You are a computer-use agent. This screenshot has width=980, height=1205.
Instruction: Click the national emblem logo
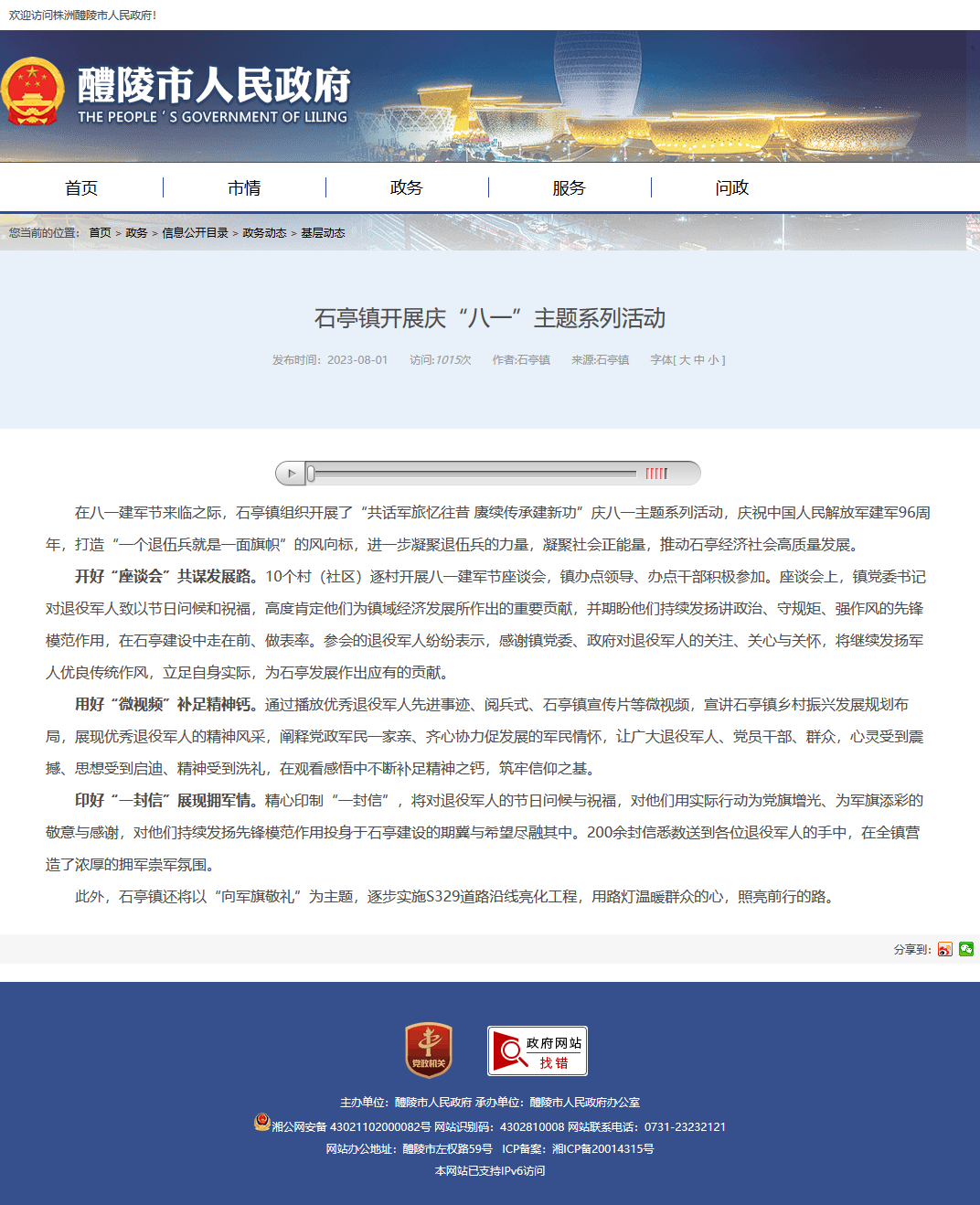[x=32, y=91]
